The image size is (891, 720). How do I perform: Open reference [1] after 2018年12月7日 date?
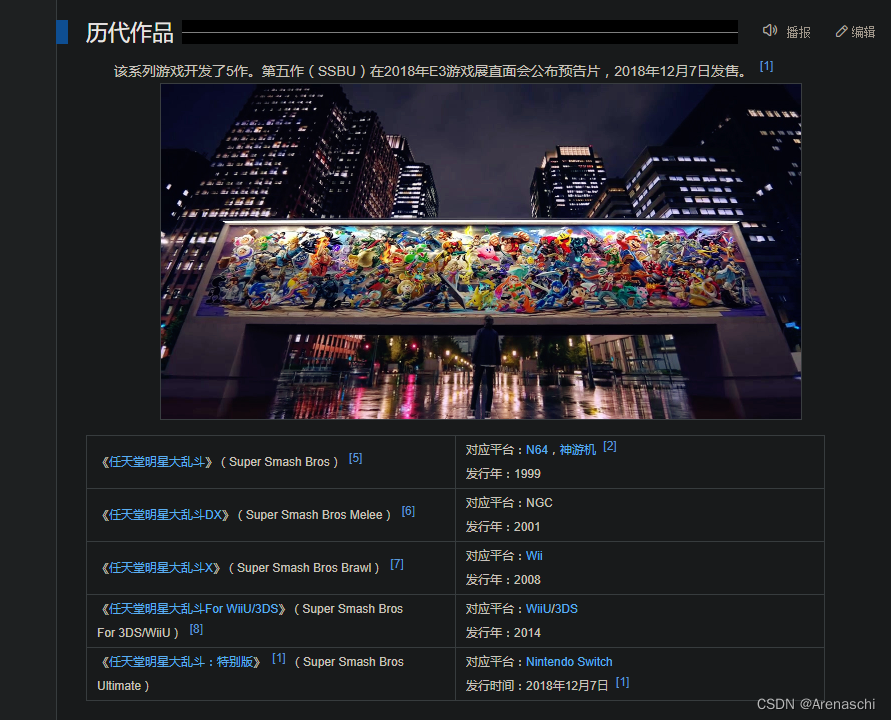(622, 681)
